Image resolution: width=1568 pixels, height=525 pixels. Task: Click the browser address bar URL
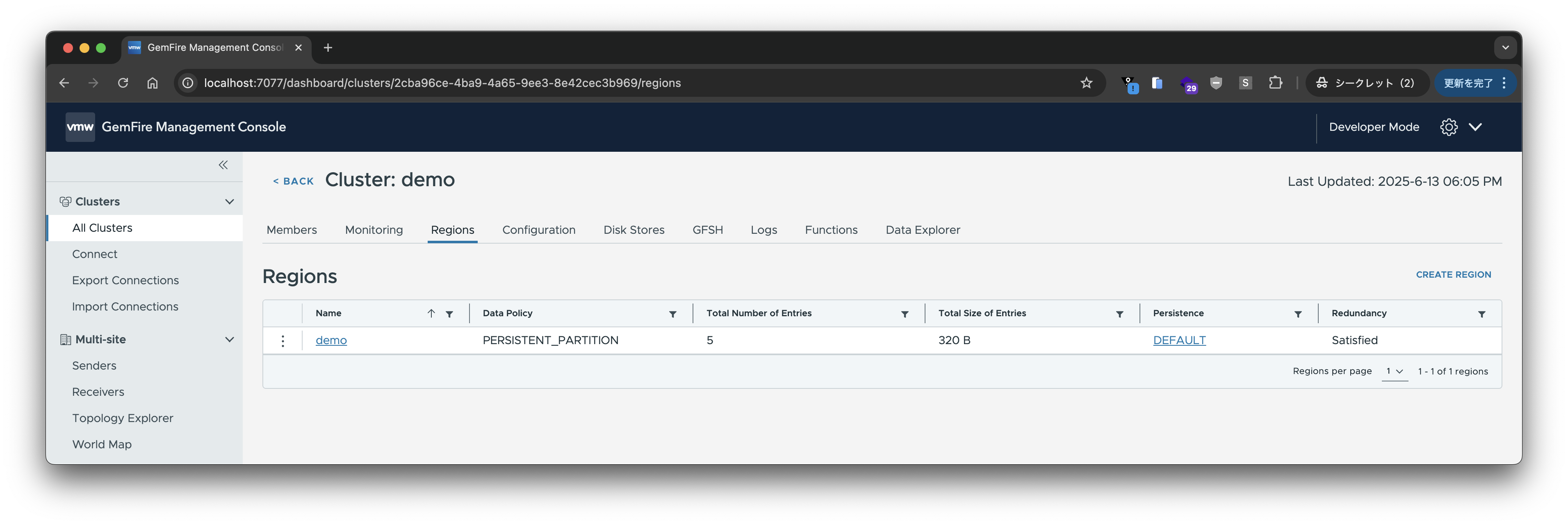(x=442, y=83)
